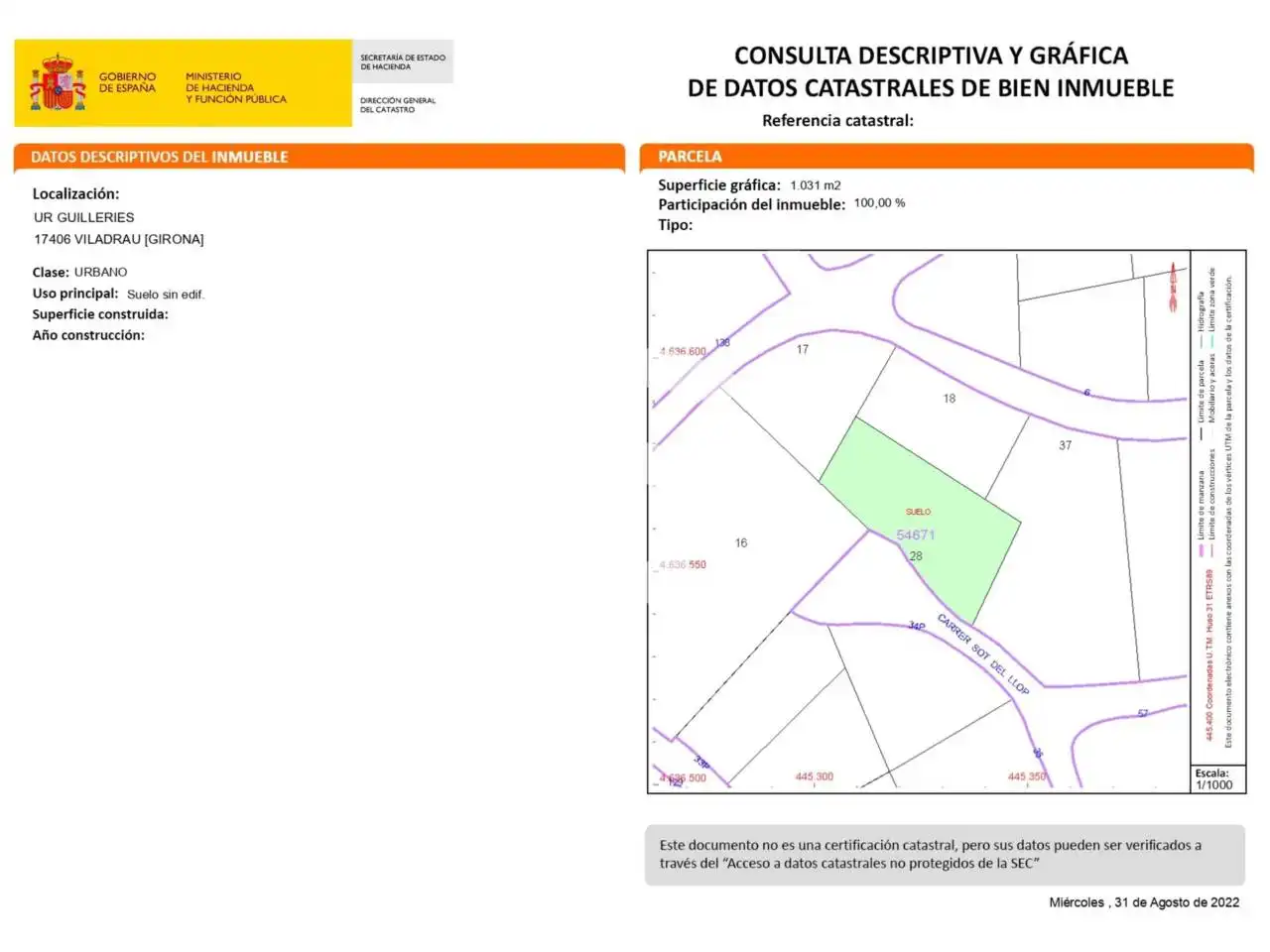Click the parcel labelled "17" on the map
Viewport: 1270px width, 952px height.
803,349
